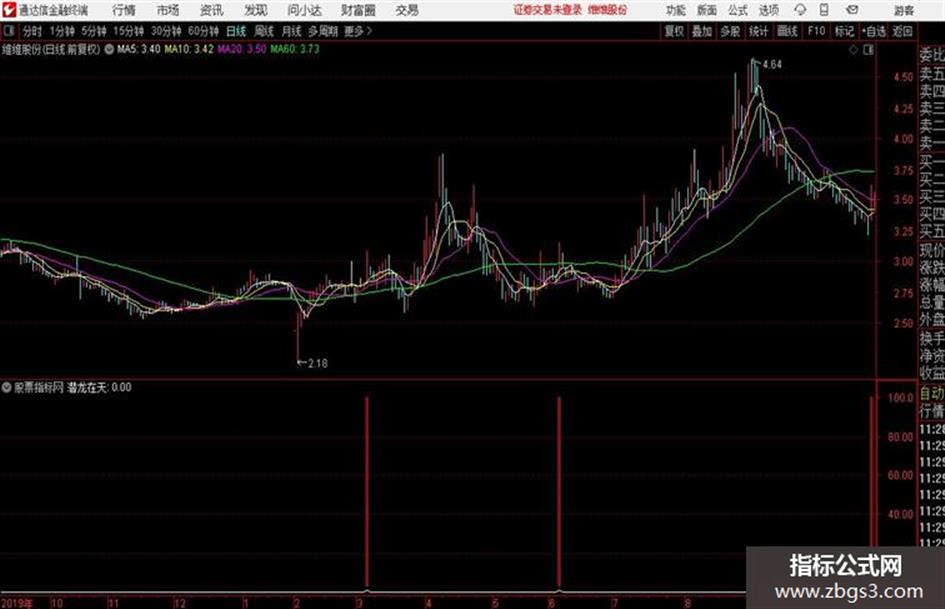Click the MA20: 3.50 value label
945x609 pixels.
coord(242,49)
